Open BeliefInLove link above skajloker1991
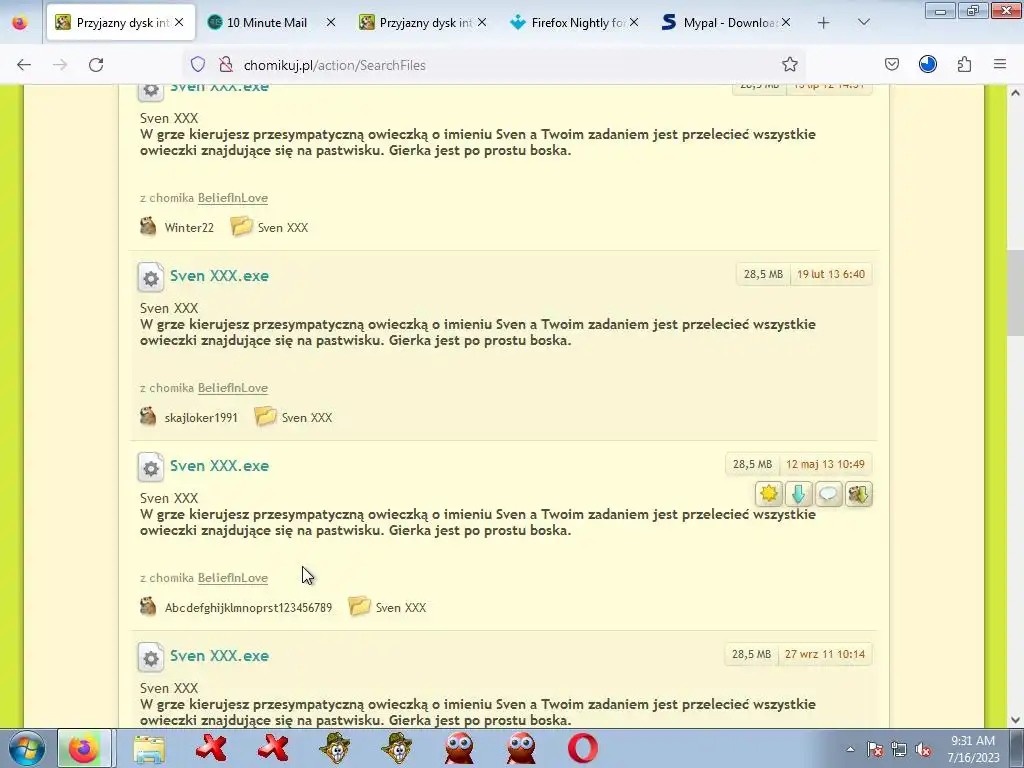 [232, 388]
